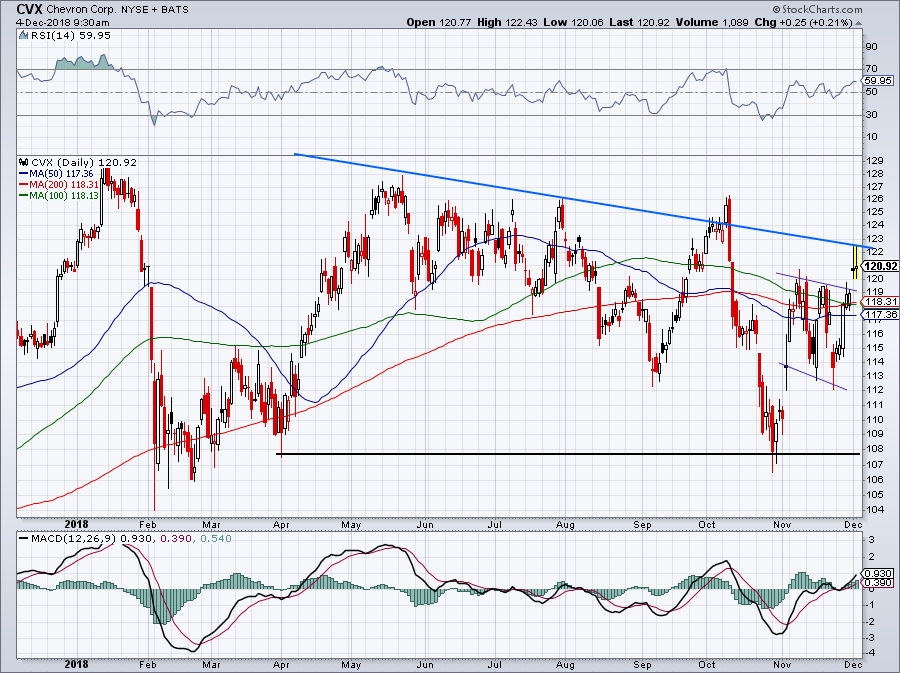Click the 'MA(50) 117.36' legend entry
The width and height of the screenshot is (900, 673).
point(61,173)
